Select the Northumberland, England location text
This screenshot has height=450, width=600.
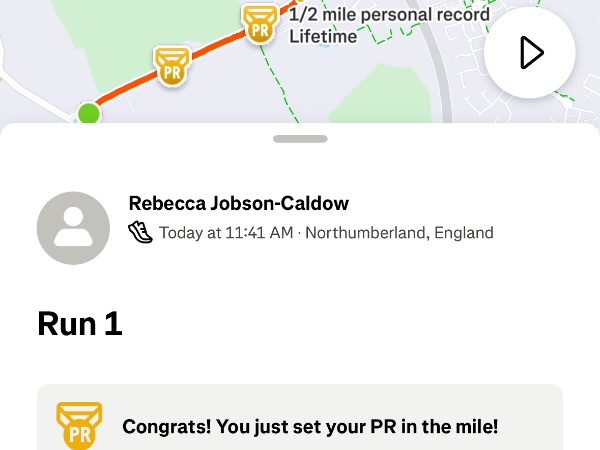[x=399, y=233]
